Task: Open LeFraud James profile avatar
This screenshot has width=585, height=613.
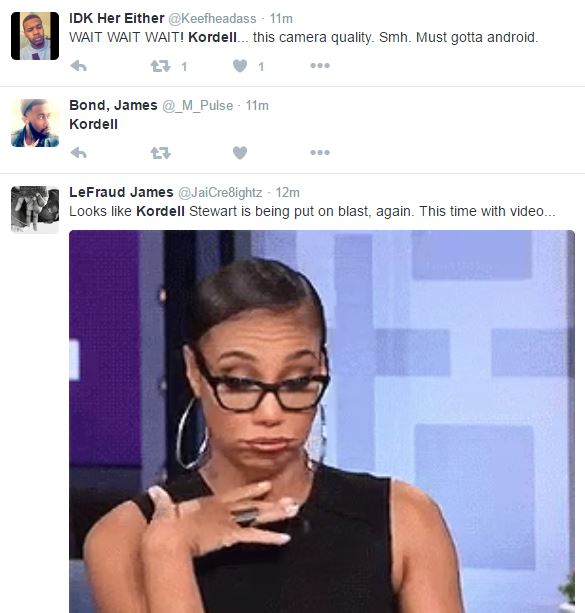Action: tap(35, 210)
